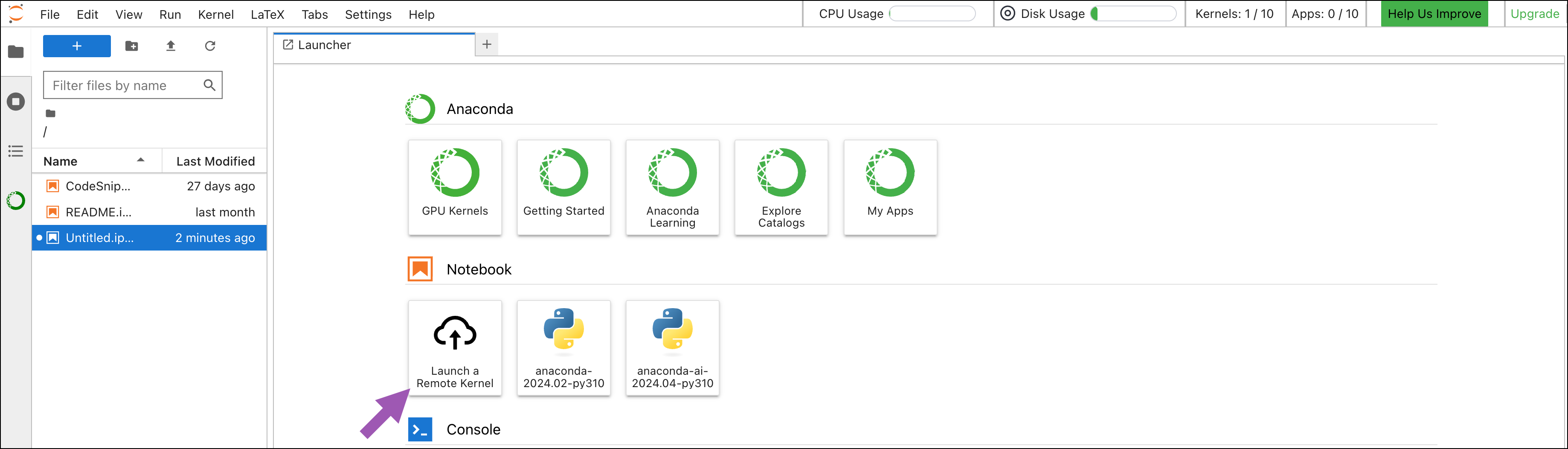Create anaconda-ai-2024.04-py310 notebook
Viewport: 1568px width, 449px height.
click(673, 348)
